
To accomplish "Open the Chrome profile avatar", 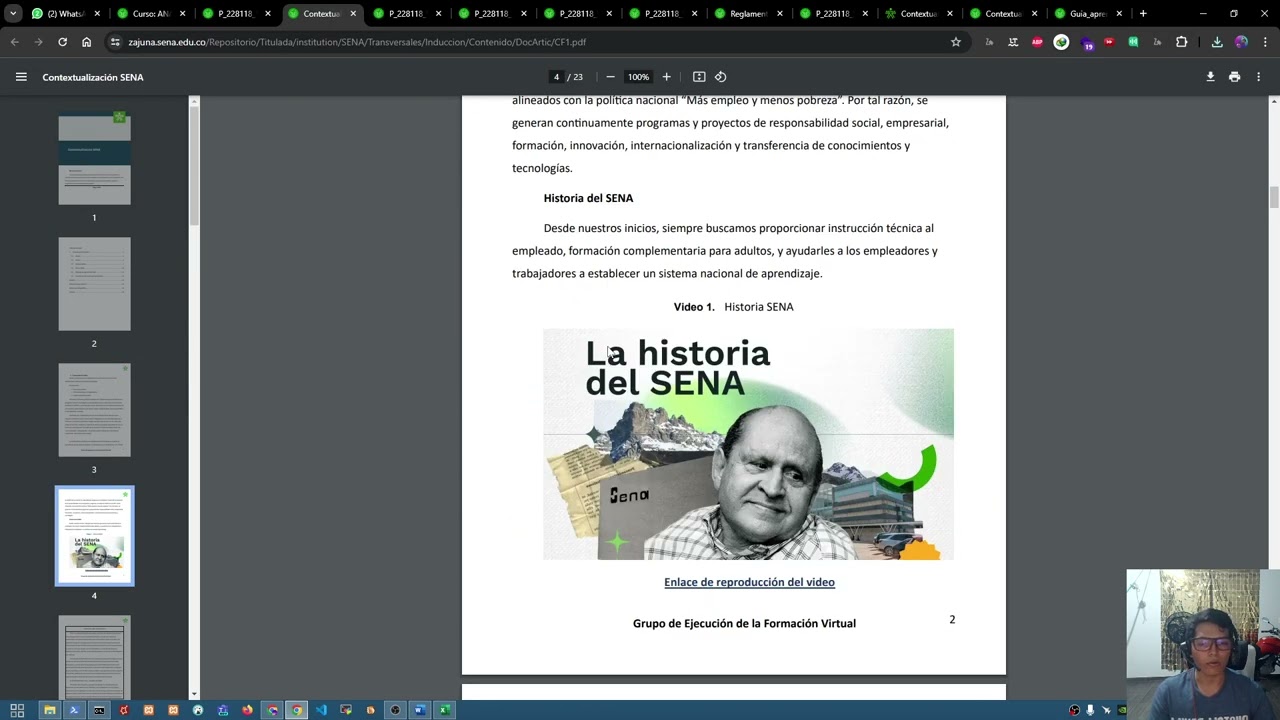I will tap(1241, 42).
